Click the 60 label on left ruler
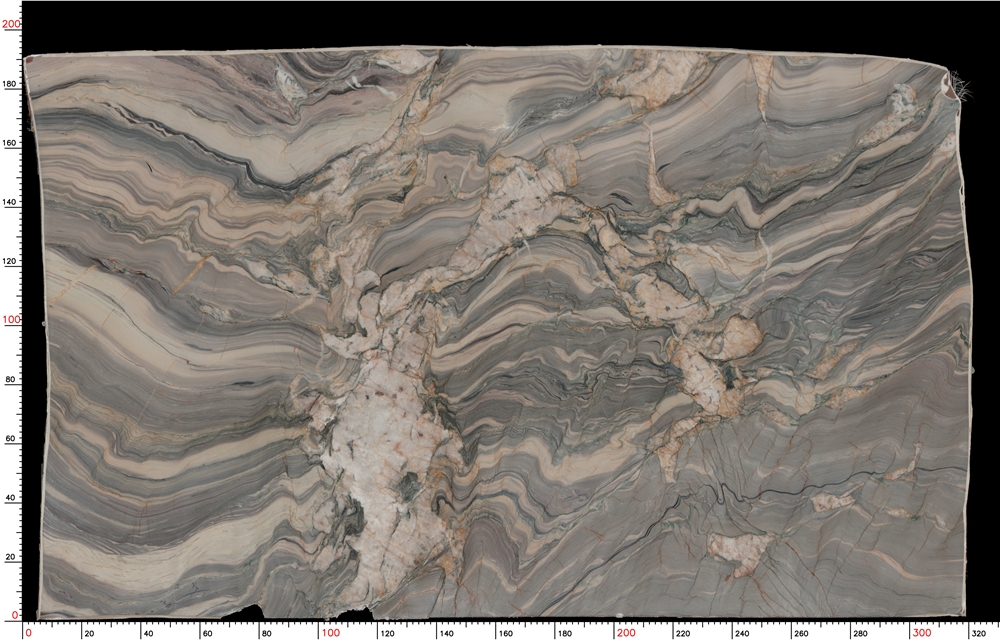Image resolution: width=1000 pixels, height=643 pixels. (11, 436)
